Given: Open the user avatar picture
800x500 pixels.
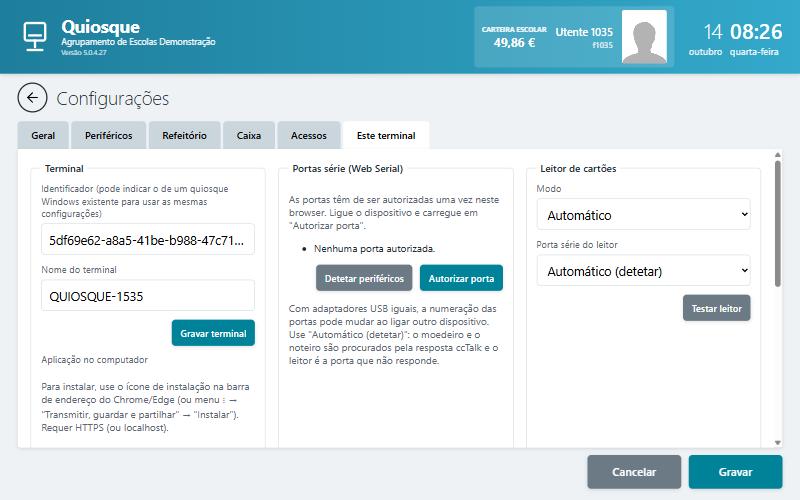Looking at the screenshot, I should coord(644,37).
